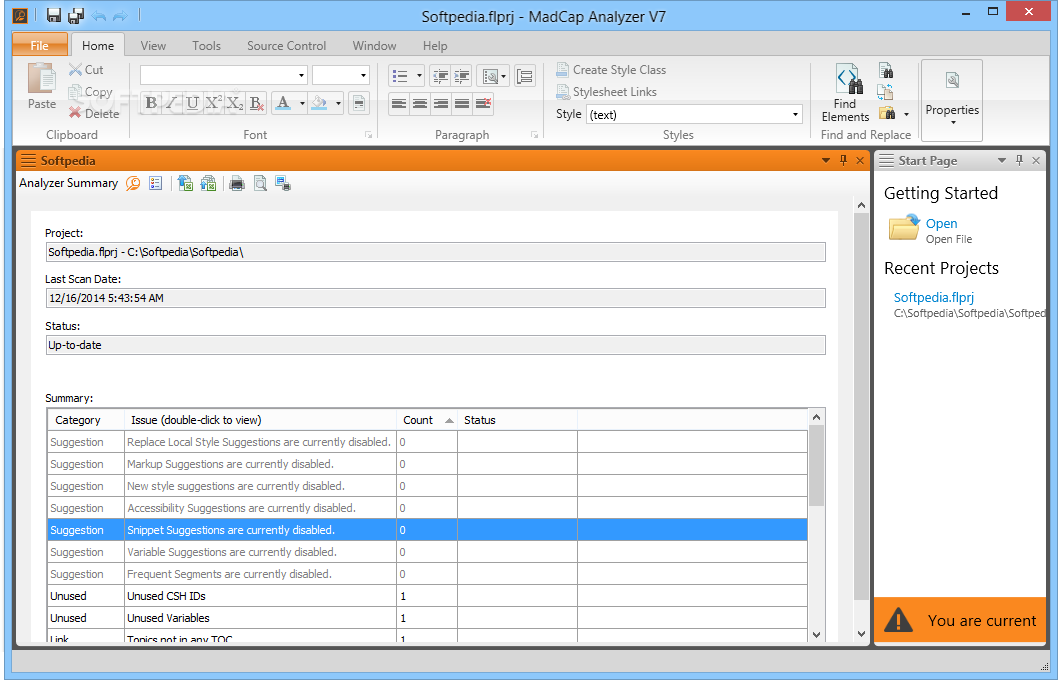Click the Paste clipboard icon
The height and width of the screenshot is (680, 1058).
point(41,79)
